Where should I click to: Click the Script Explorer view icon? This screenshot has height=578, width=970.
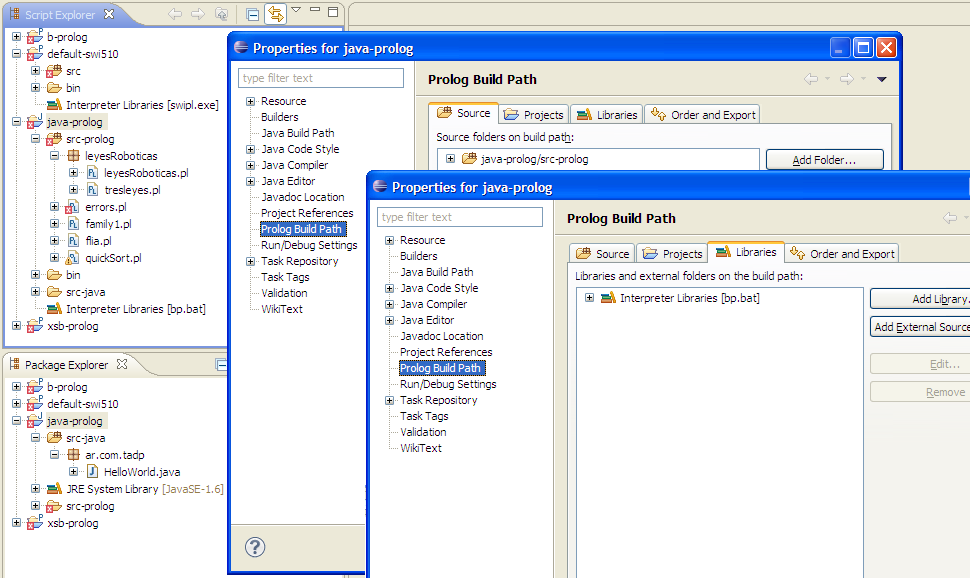[x=14, y=14]
